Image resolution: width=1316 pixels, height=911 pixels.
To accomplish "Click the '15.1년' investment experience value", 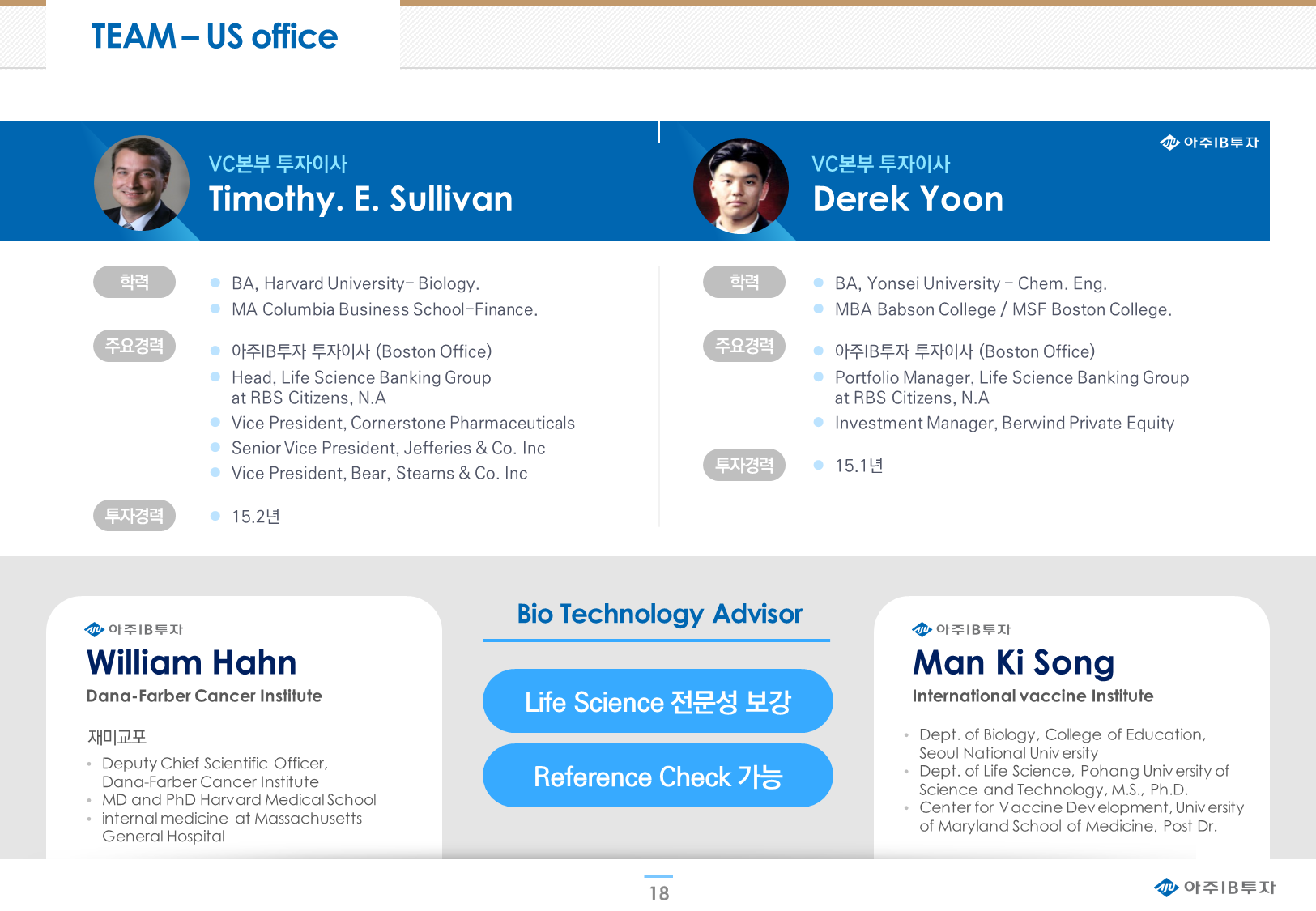I will tap(859, 466).
